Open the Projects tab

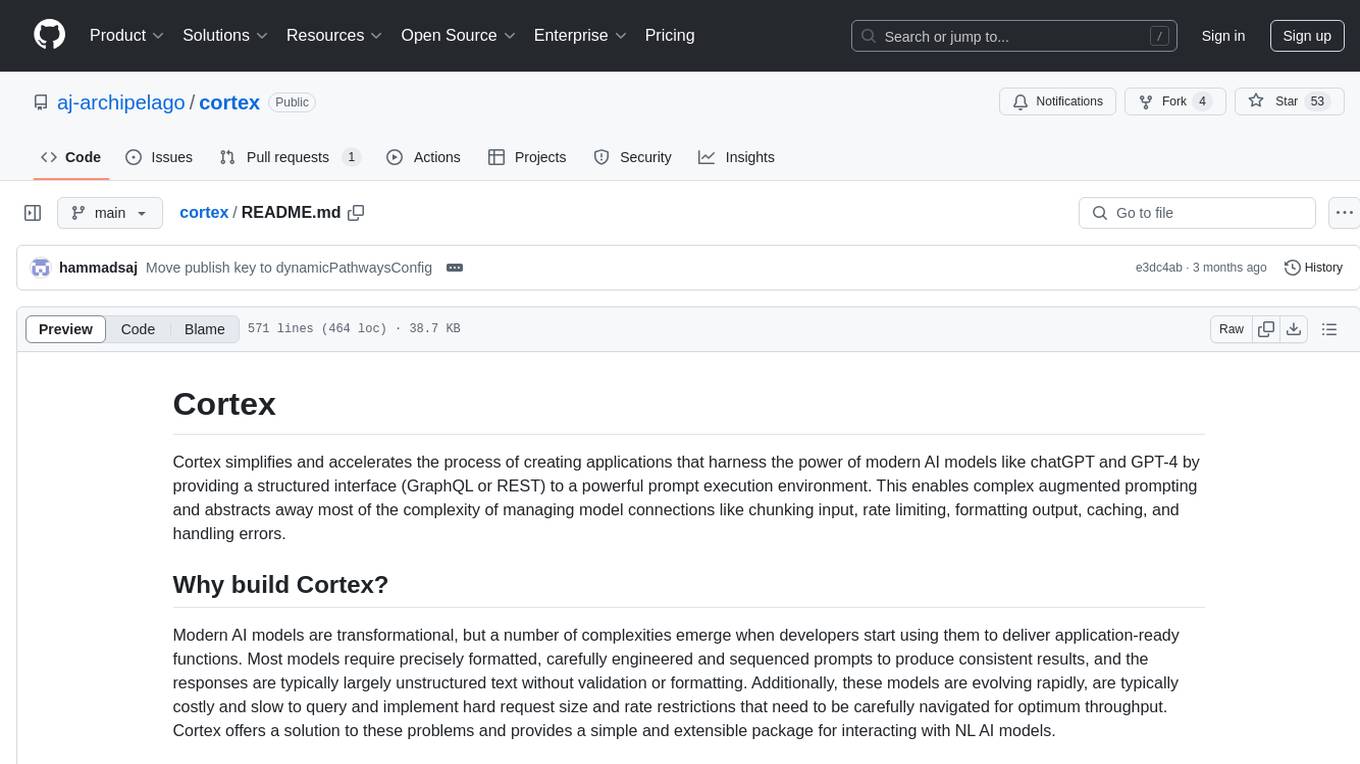(527, 157)
